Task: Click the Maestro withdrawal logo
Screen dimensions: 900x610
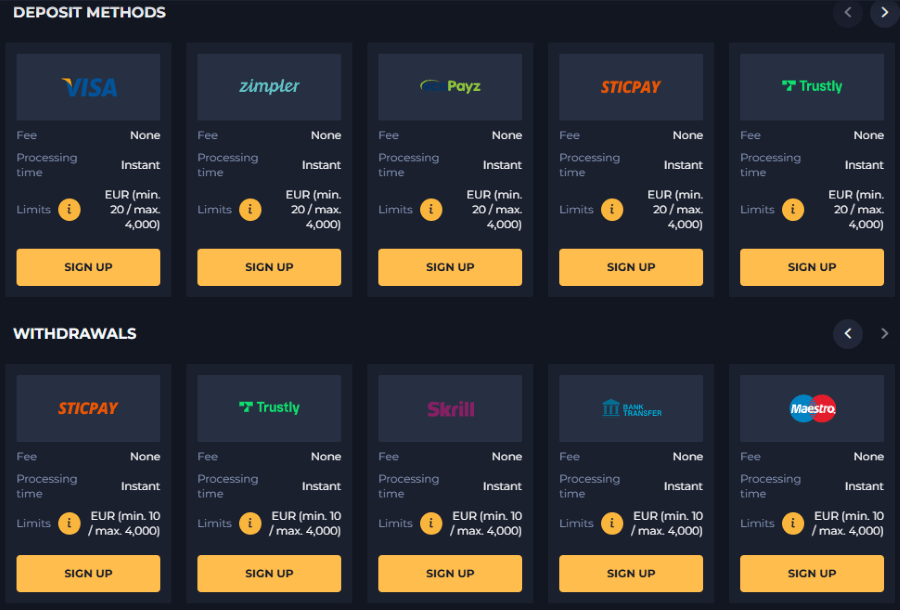Action: (812, 408)
